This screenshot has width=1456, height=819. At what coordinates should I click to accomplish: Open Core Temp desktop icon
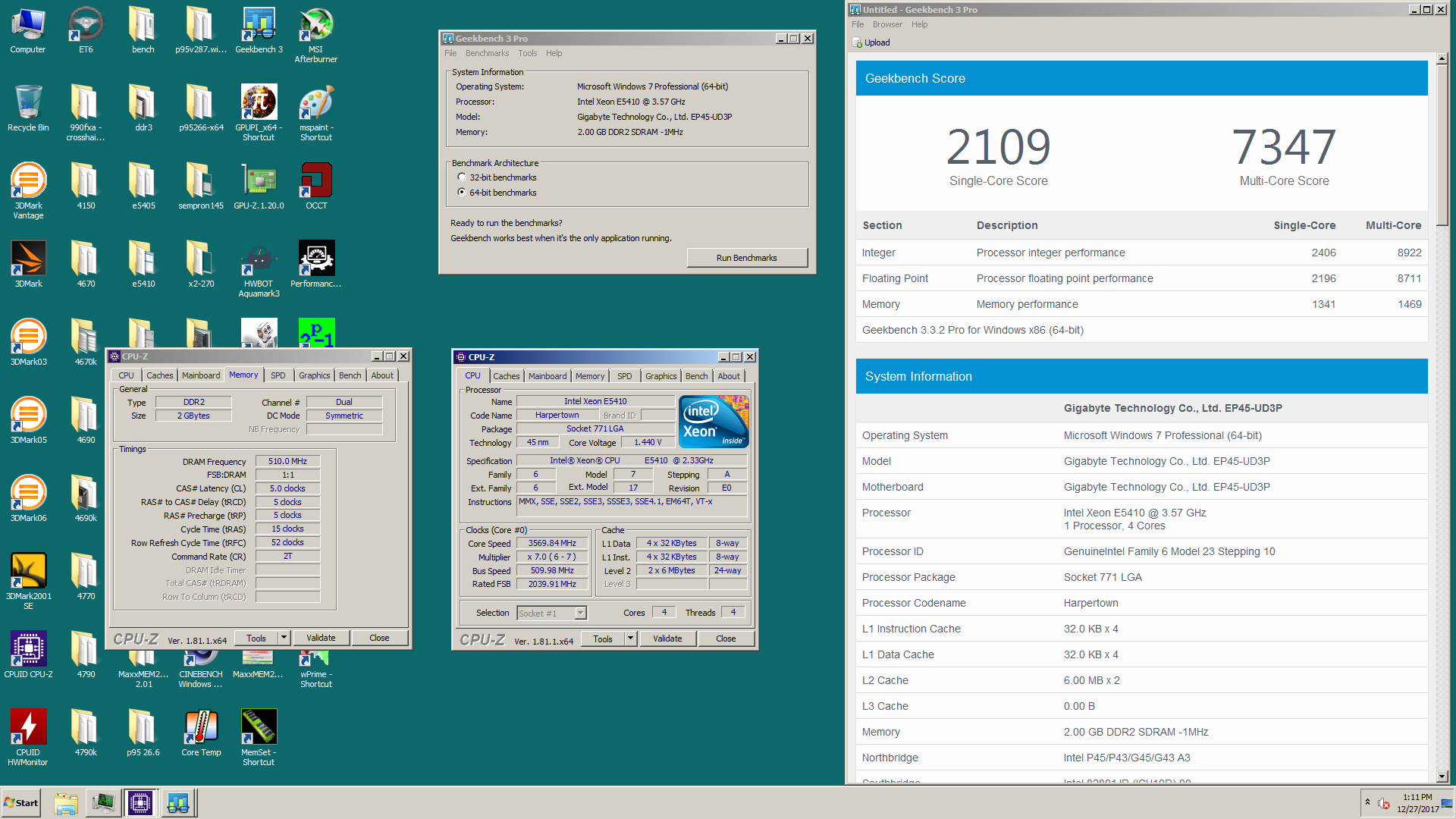click(x=201, y=733)
